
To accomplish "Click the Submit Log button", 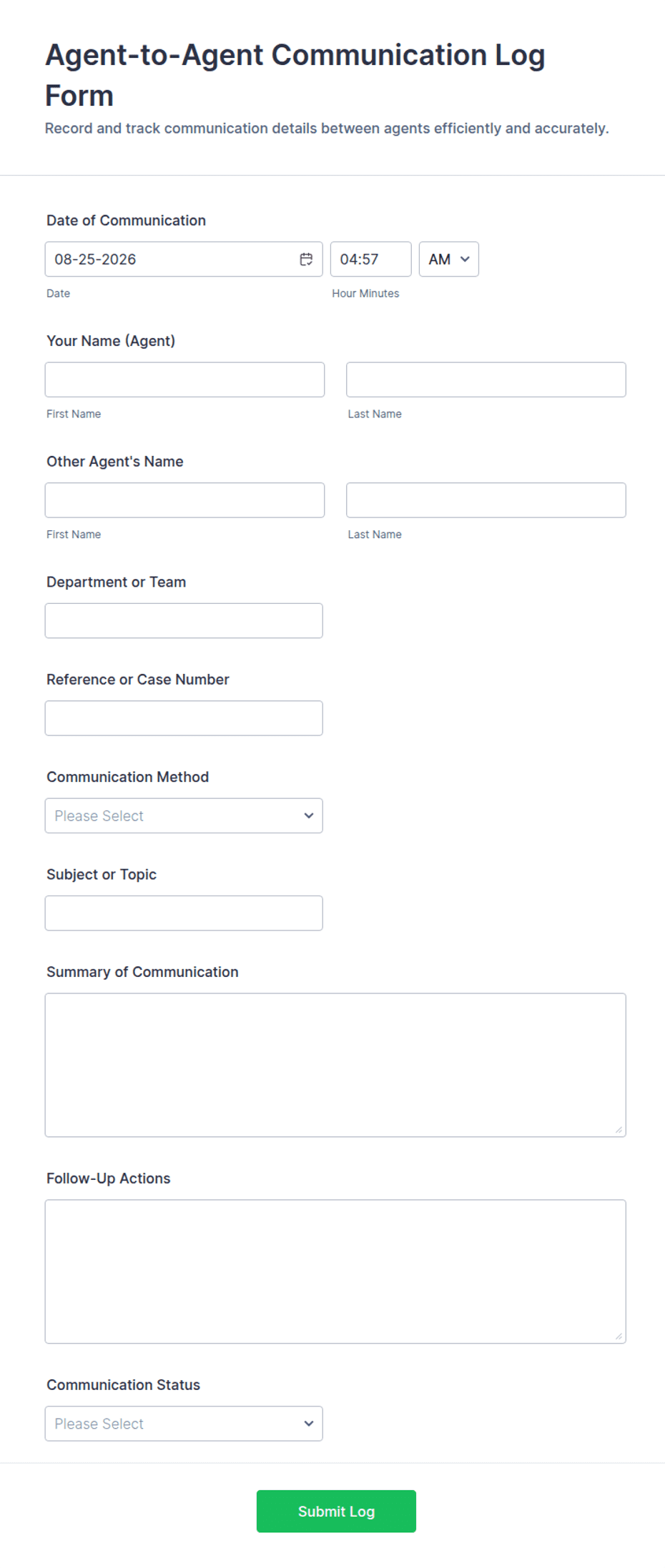I will coord(336,1512).
